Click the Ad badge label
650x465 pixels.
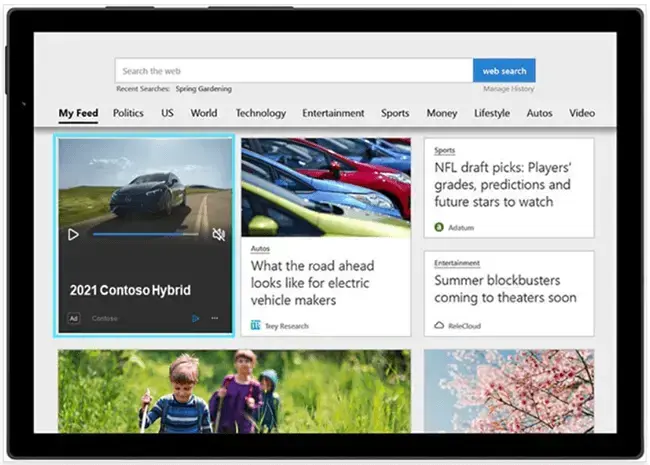tap(73, 319)
